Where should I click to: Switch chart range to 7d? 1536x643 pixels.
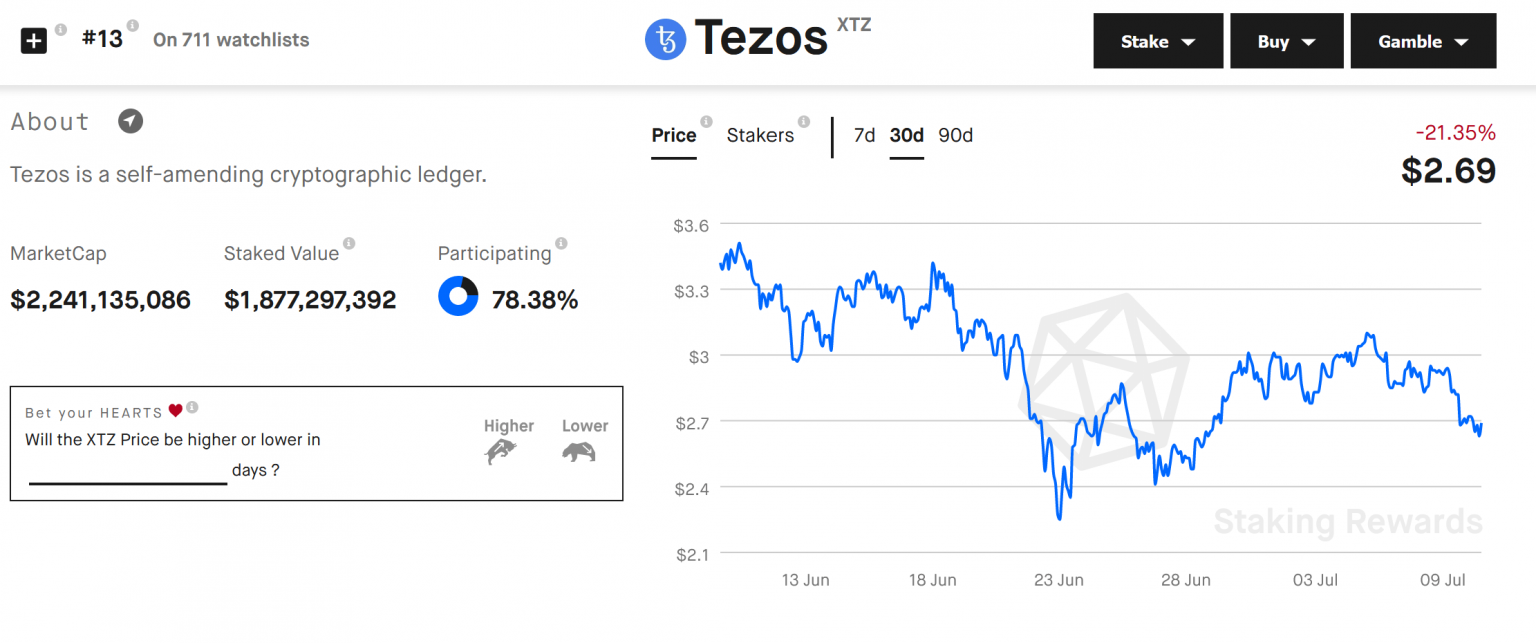(864, 135)
